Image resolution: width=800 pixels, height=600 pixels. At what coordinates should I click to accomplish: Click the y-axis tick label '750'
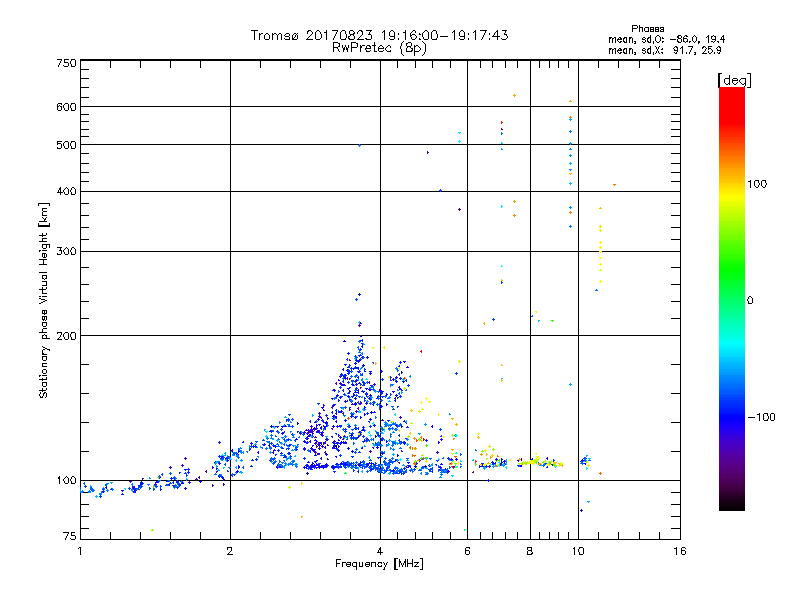click(66, 63)
